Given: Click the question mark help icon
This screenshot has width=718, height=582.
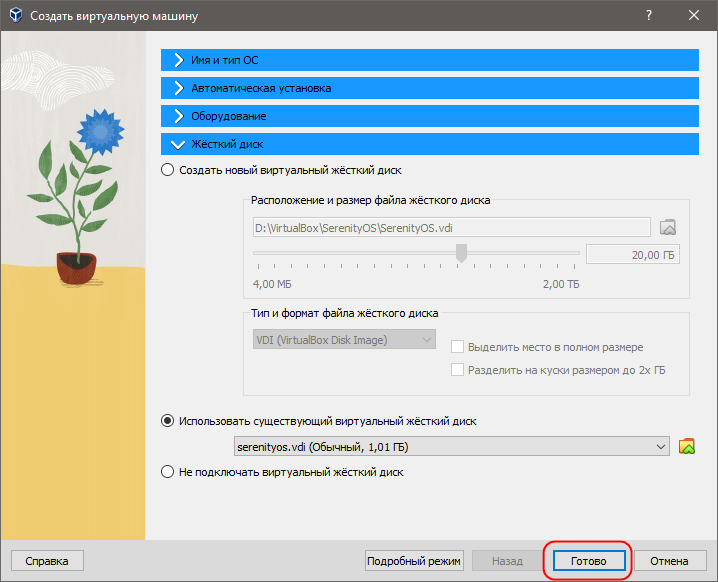Looking at the screenshot, I should pyautogui.click(x=649, y=15).
